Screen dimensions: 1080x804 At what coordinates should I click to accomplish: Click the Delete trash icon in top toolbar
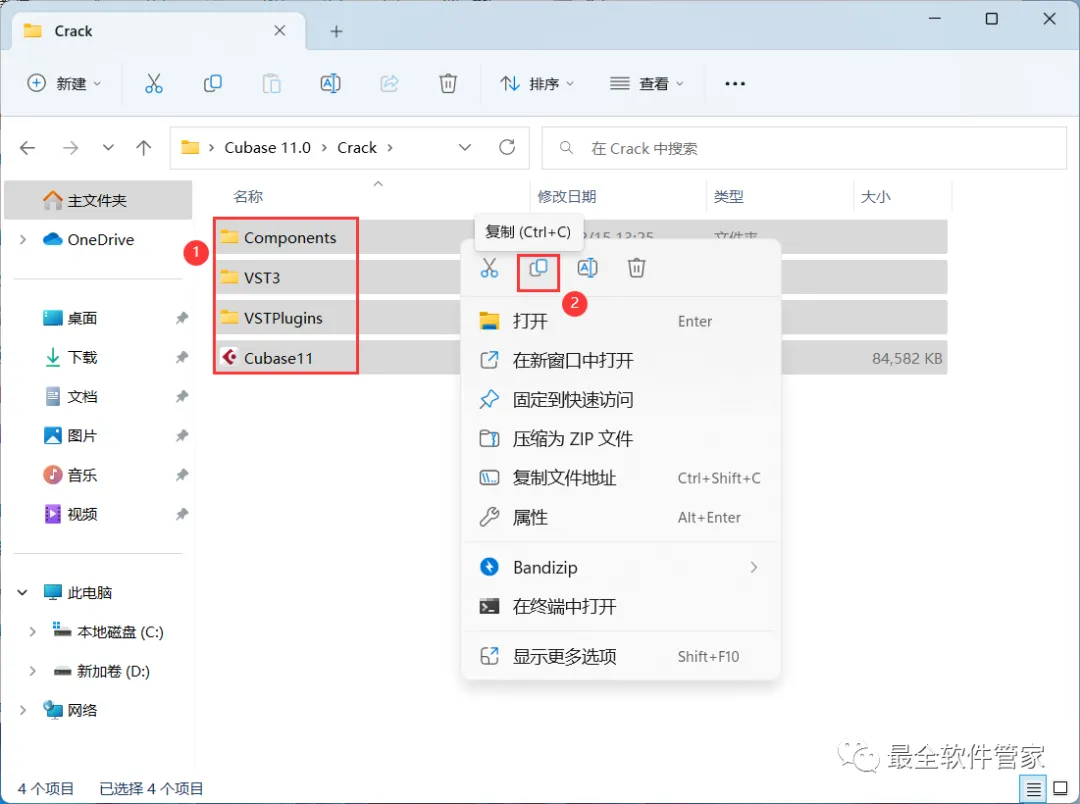coord(448,83)
